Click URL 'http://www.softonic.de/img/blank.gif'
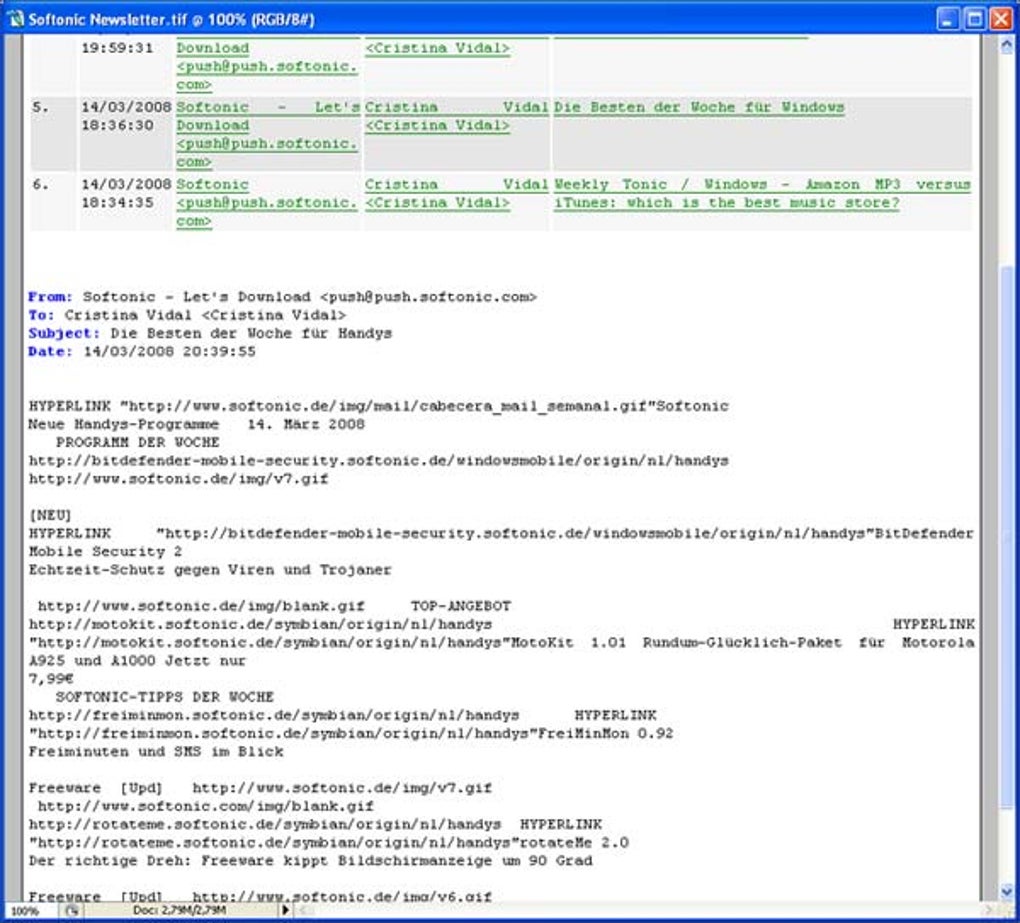 [201, 606]
